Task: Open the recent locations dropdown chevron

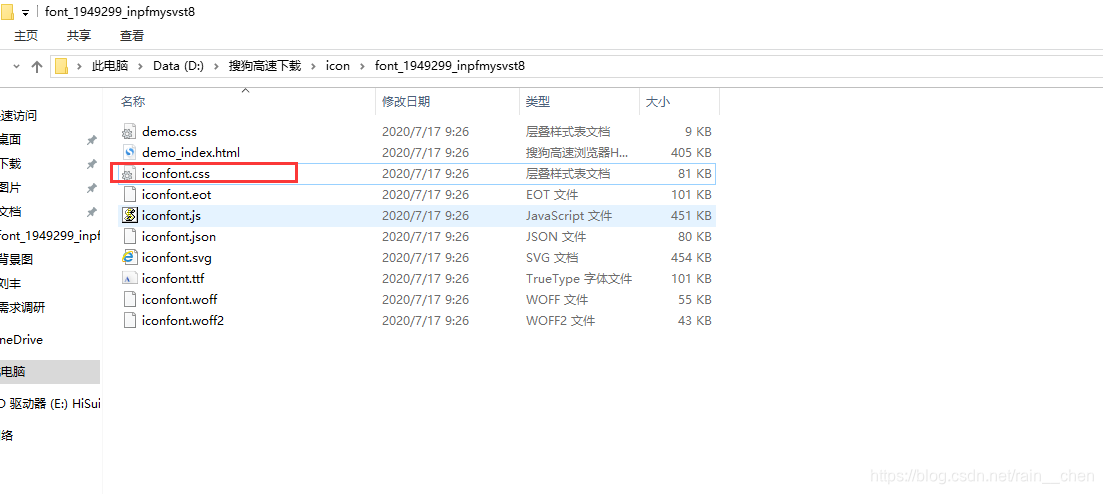Action: [17, 66]
